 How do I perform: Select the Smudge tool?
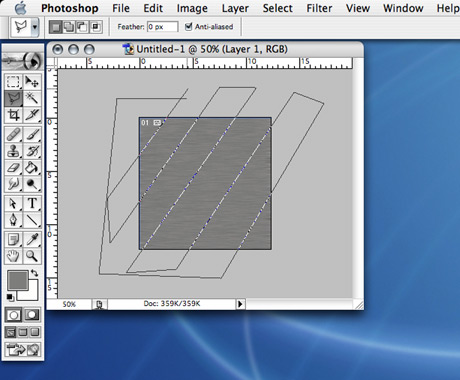(14, 184)
